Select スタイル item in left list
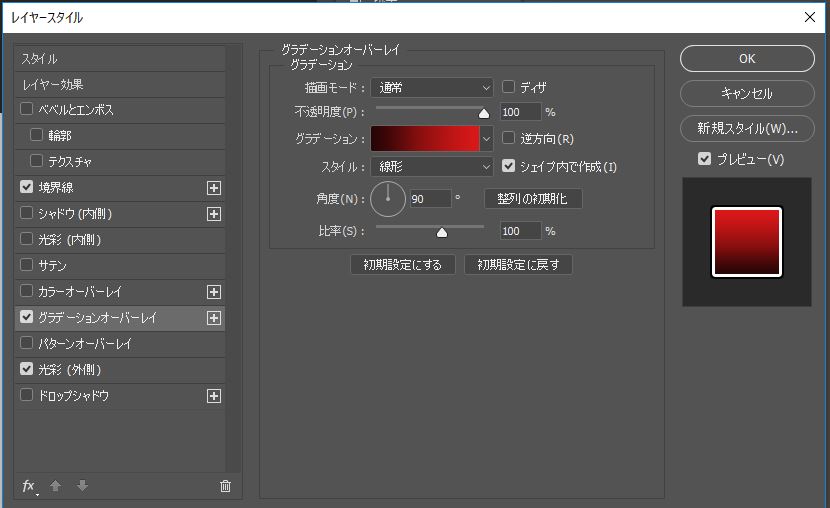830x508 pixels. (120, 59)
